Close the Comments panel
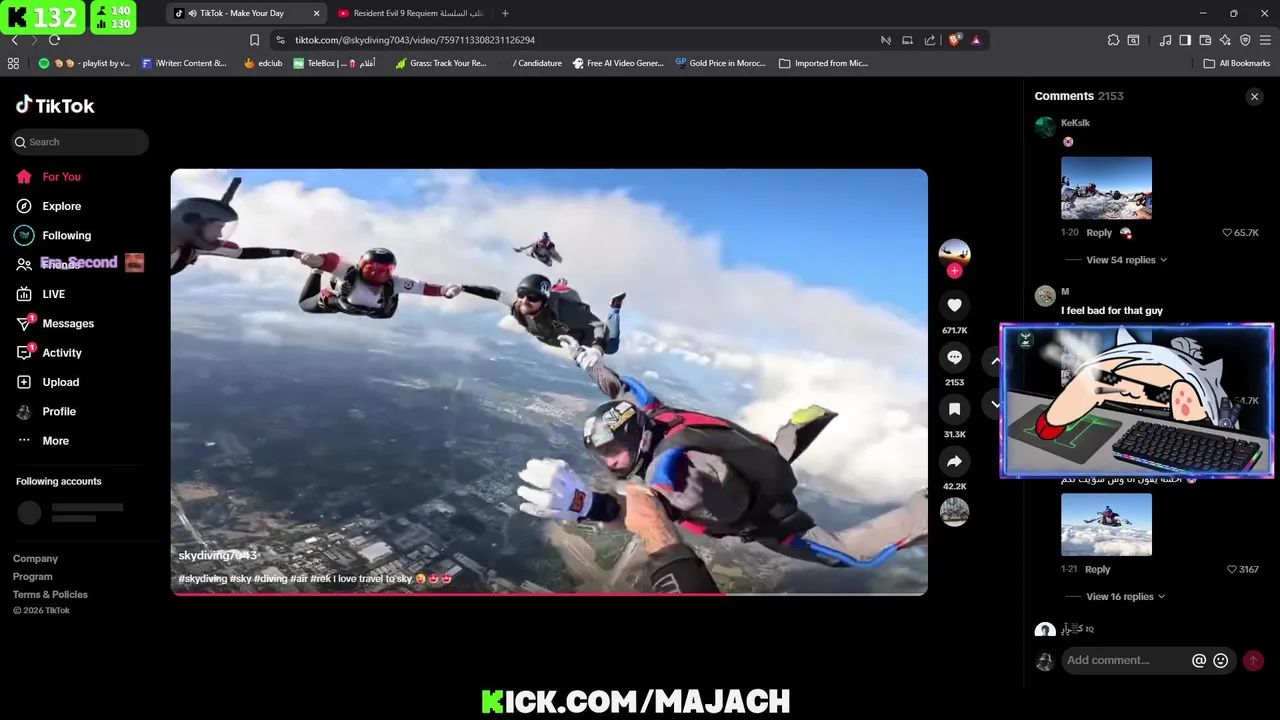 tap(1254, 97)
